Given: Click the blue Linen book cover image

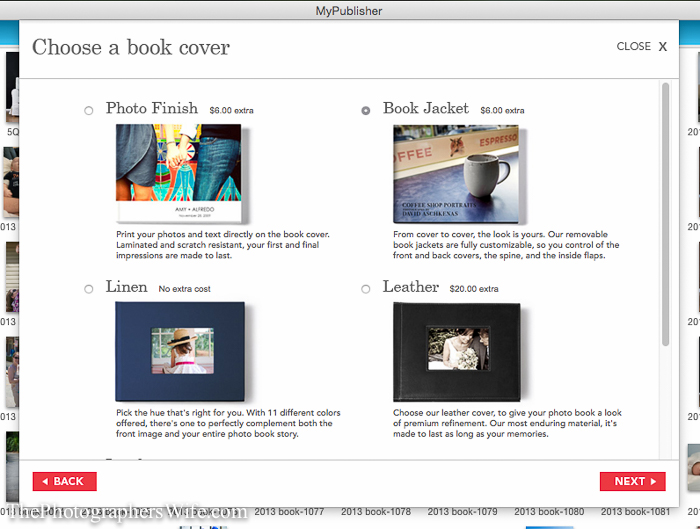Looking at the screenshot, I should click(180, 352).
